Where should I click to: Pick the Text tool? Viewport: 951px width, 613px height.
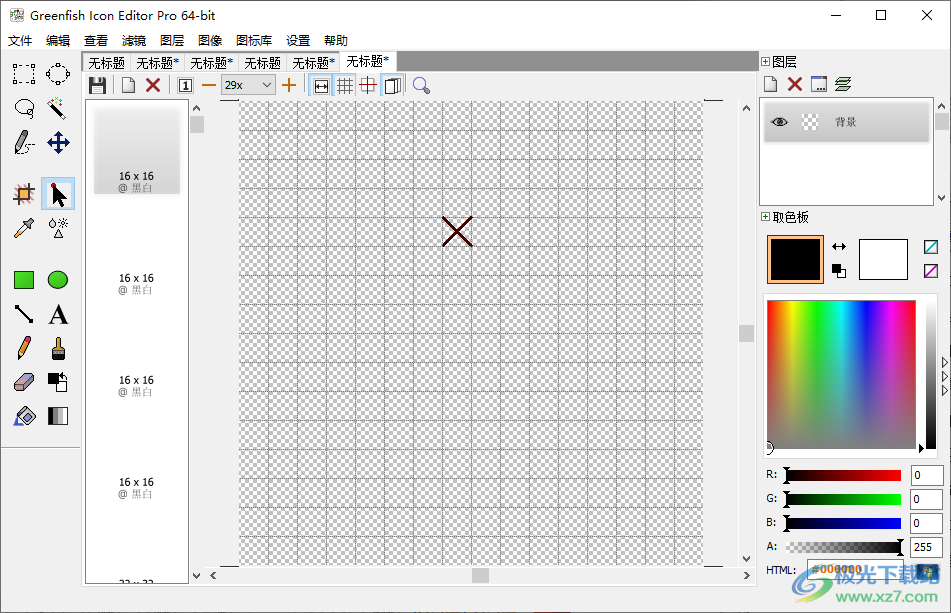coord(58,314)
